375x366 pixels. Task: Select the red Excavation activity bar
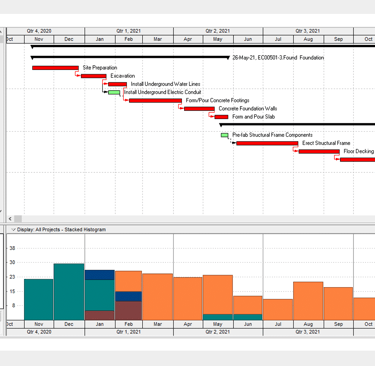[x=94, y=76]
